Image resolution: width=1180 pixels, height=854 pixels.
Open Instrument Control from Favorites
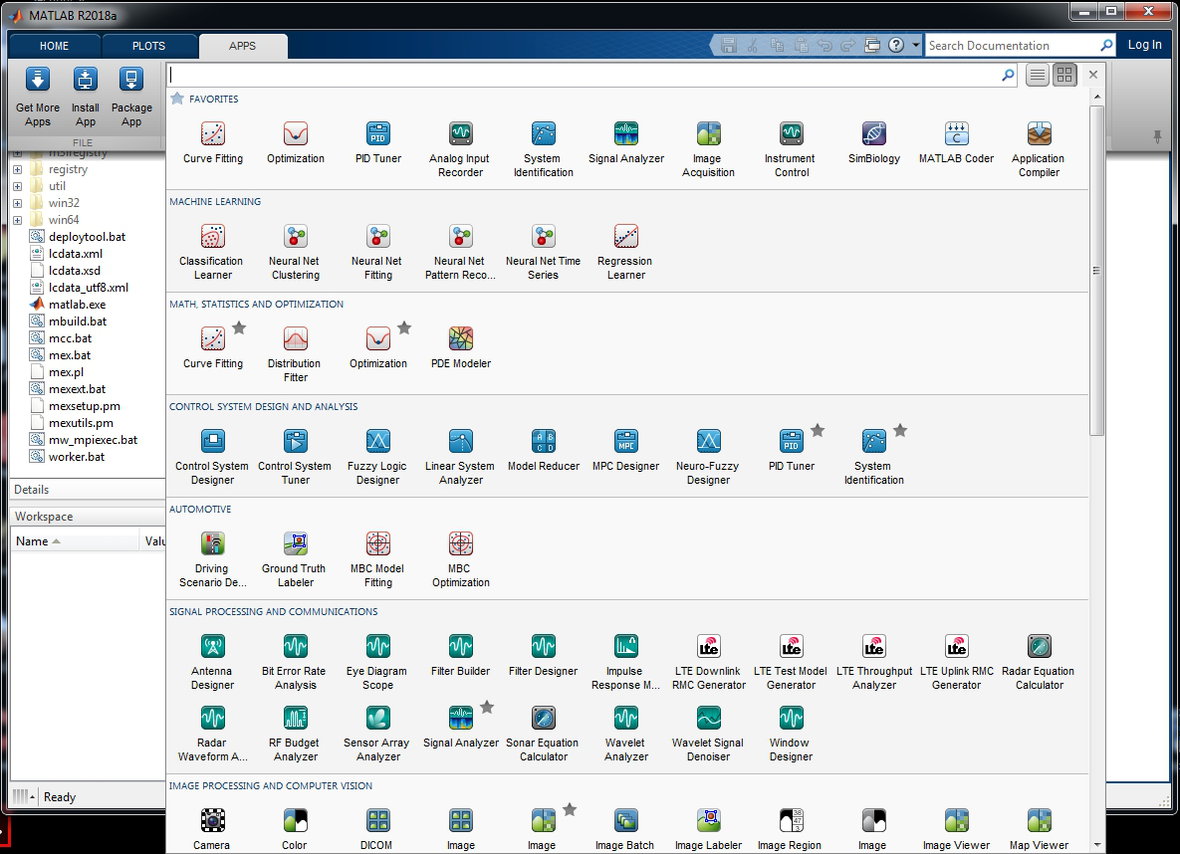coord(790,149)
